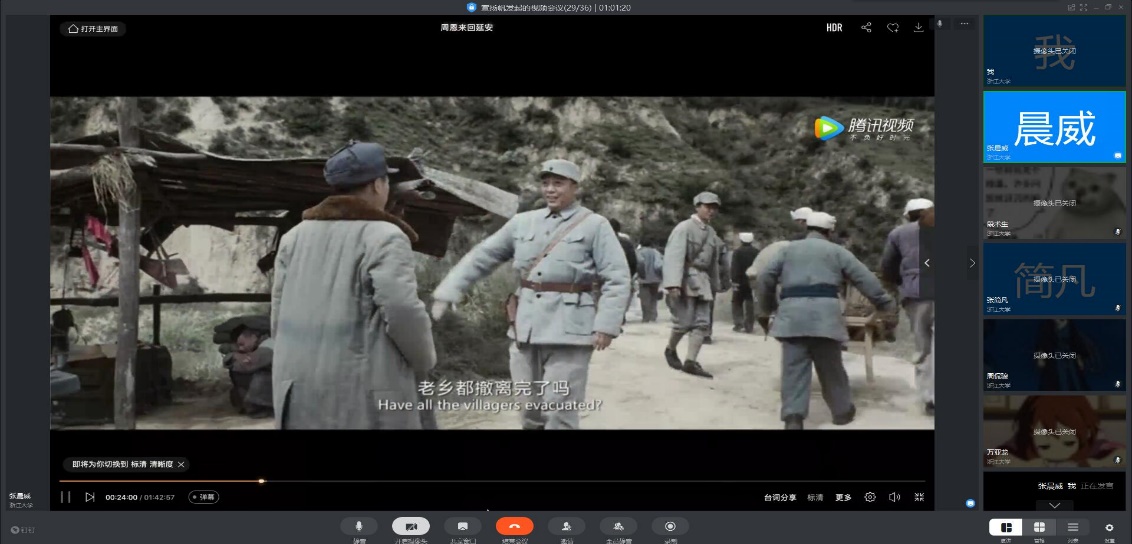Leave meeting with red hang-up button

tap(515, 526)
